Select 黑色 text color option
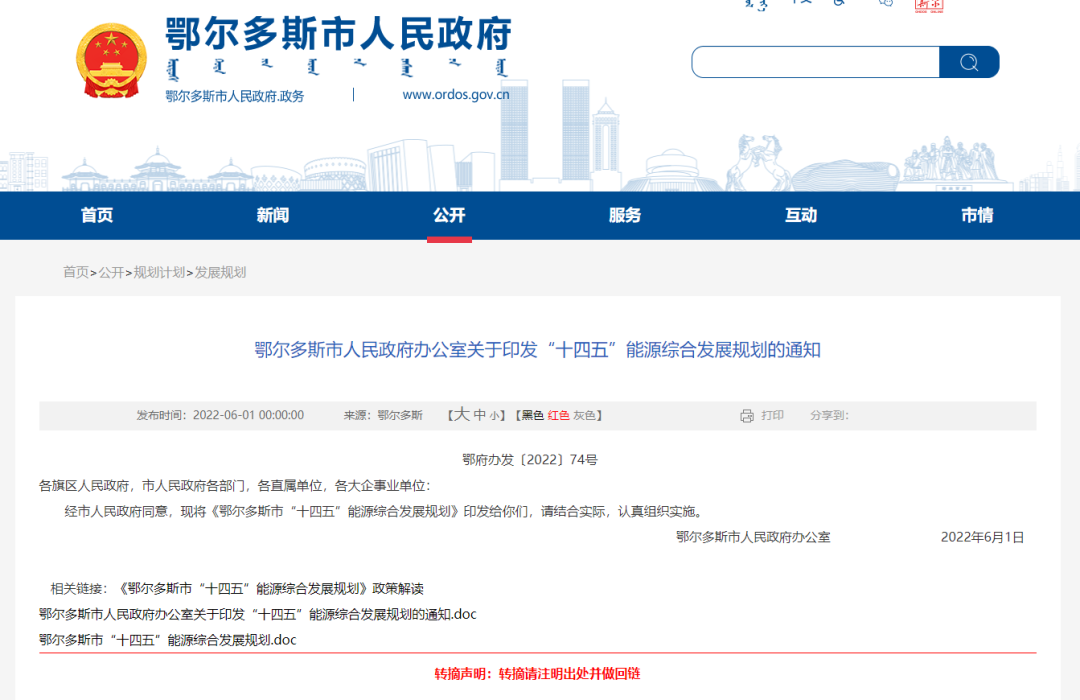This screenshot has height=700, width=1080. [x=532, y=416]
